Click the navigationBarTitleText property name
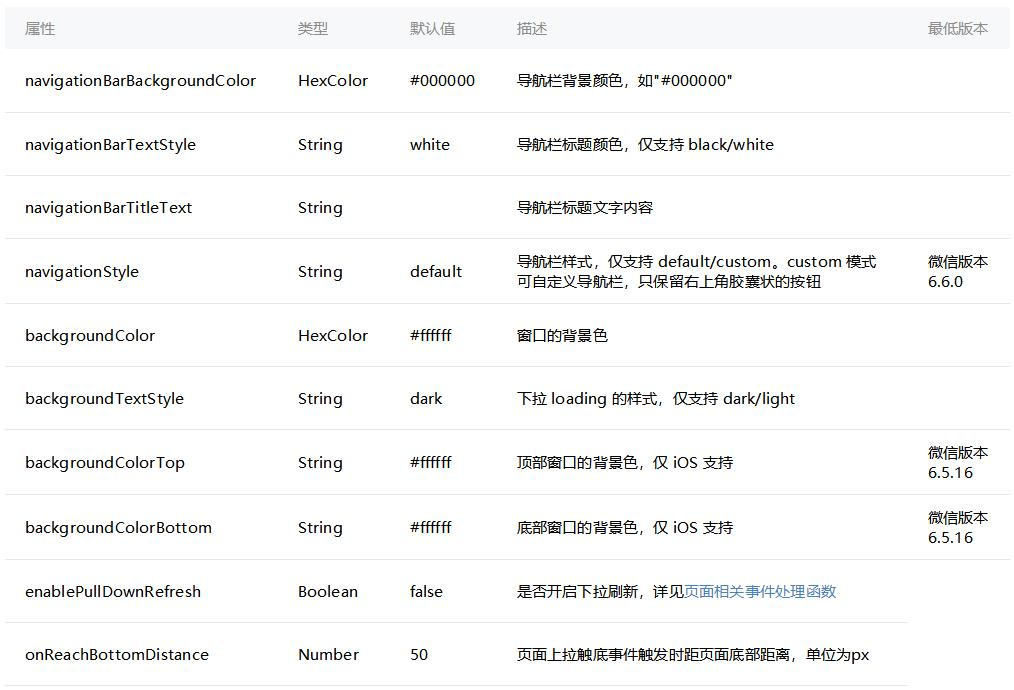1014x690 pixels. [x=109, y=208]
